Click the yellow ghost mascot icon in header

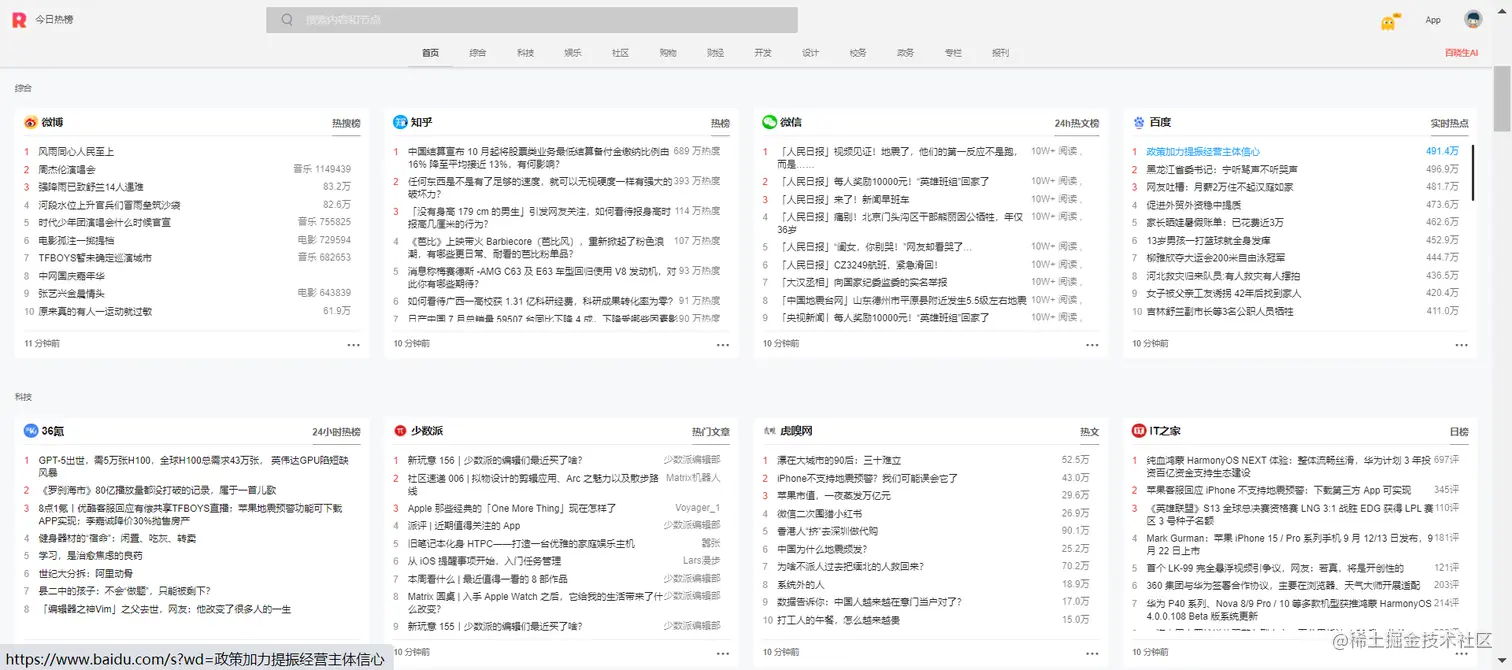pos(1389,21)
